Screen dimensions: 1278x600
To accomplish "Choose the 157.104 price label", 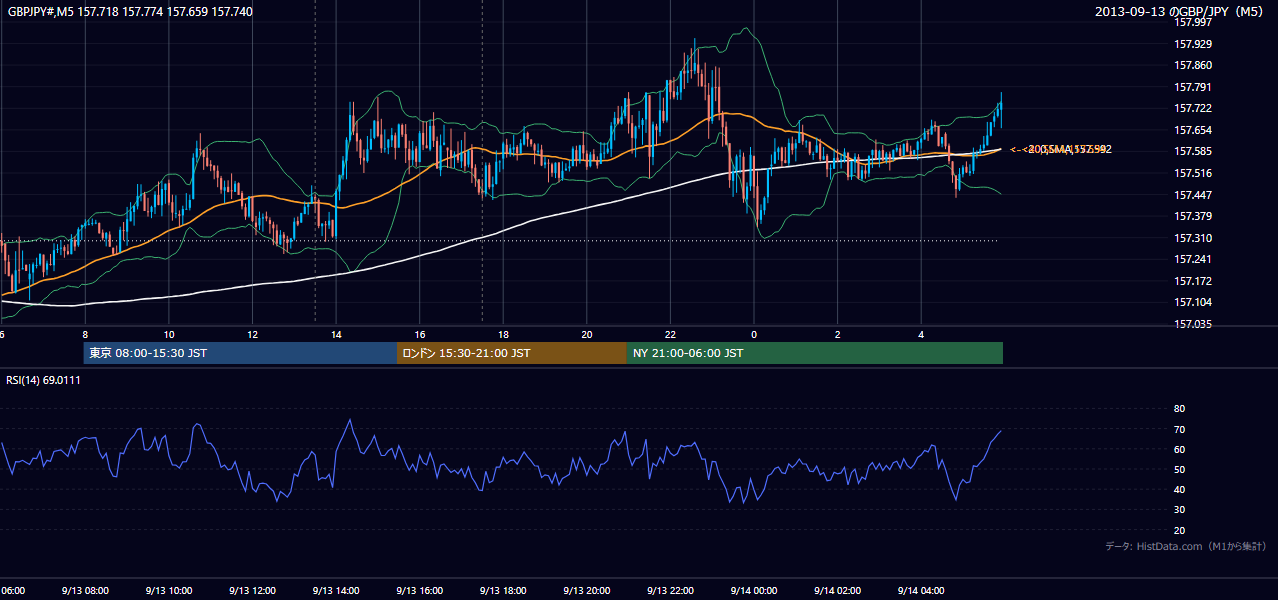I will pos(1193,302).
